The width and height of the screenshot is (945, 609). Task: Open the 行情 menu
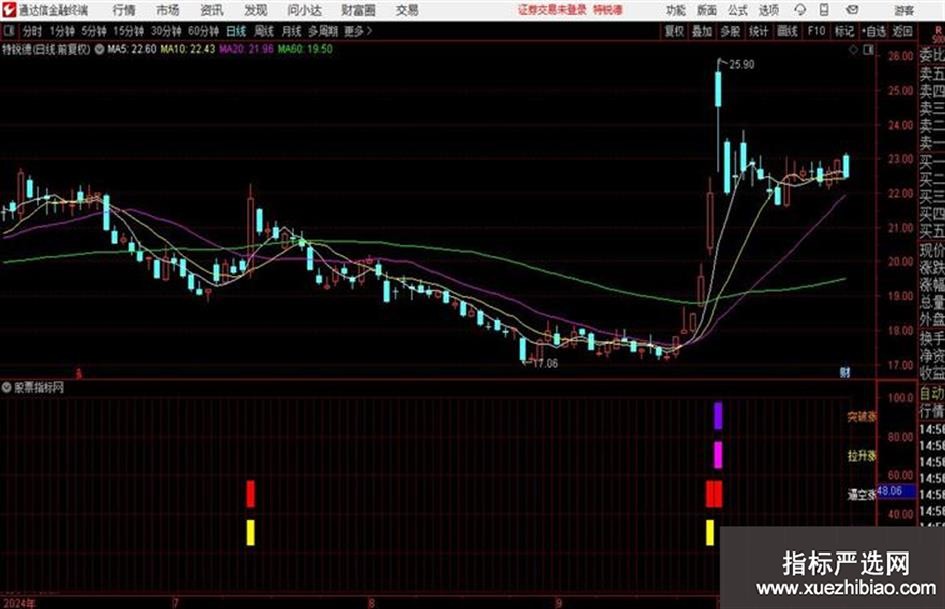coord(124,10)
